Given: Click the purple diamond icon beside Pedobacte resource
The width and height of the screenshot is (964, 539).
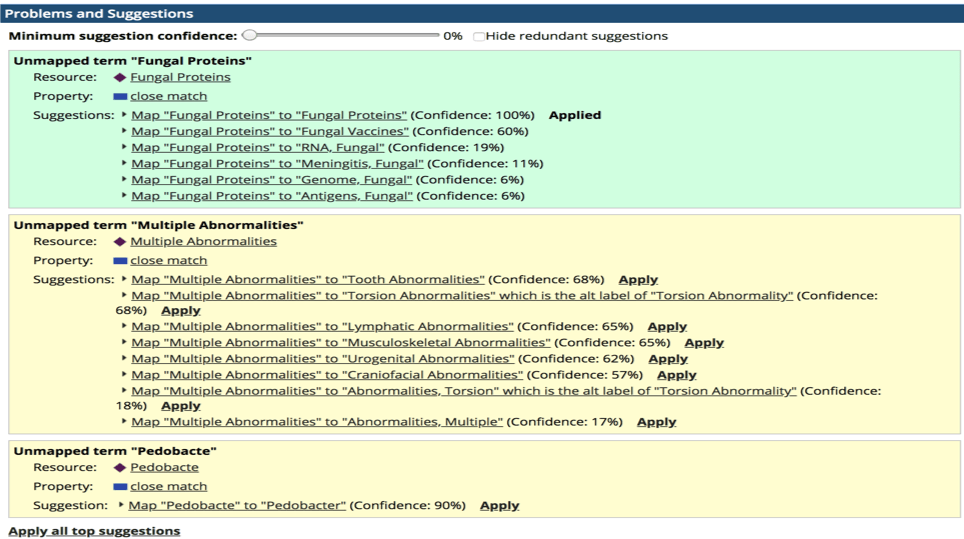Looking at the screenshot, I should point(120,468).
